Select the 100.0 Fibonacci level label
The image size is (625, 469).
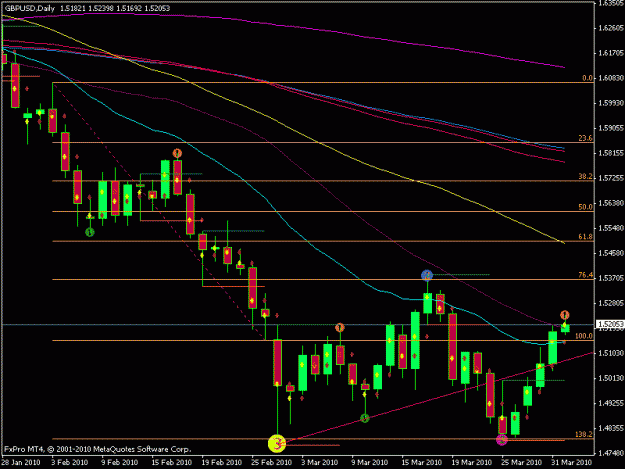pyautogui.click(x=584, y=336)
